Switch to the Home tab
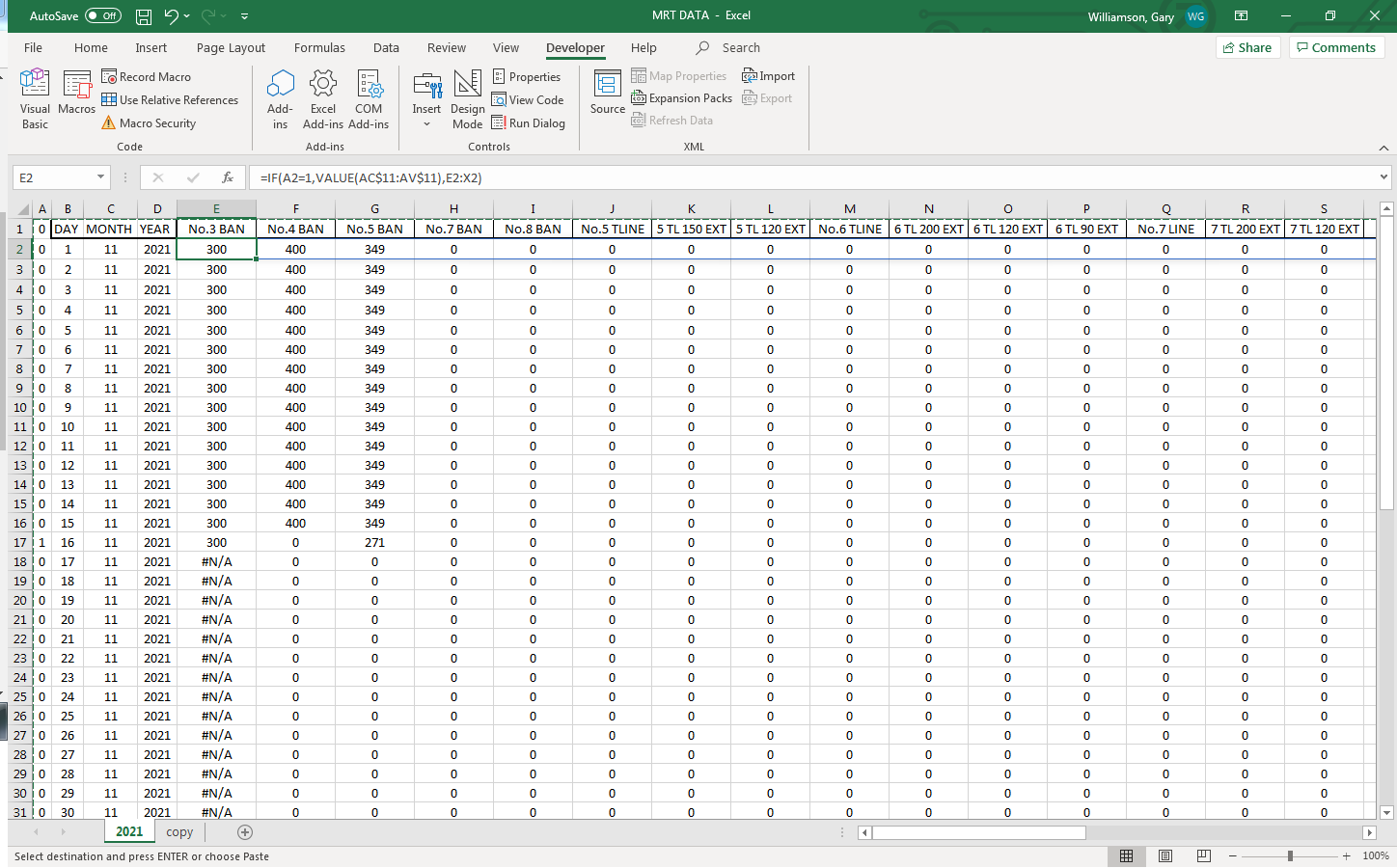Image resolution: width=1397 pixels, height=868 pixels. [x=91, y=47]
